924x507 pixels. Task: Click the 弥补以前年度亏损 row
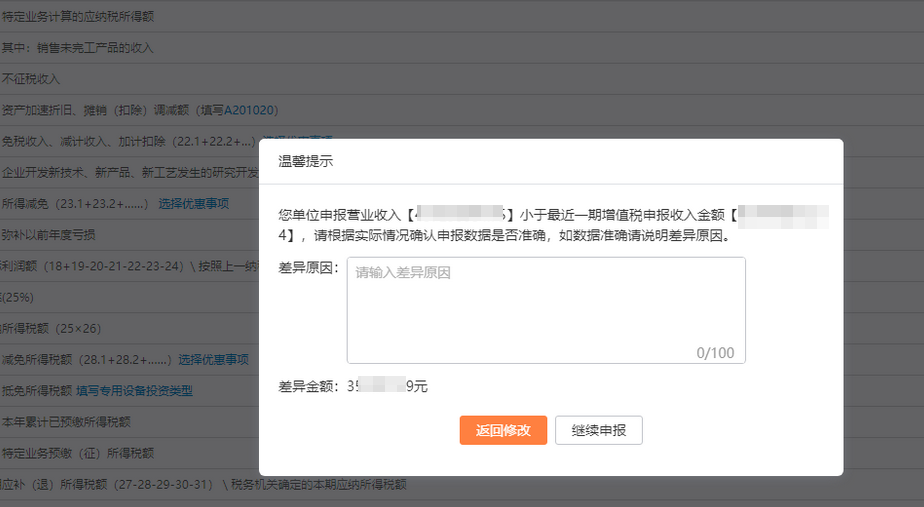[48, 235]
